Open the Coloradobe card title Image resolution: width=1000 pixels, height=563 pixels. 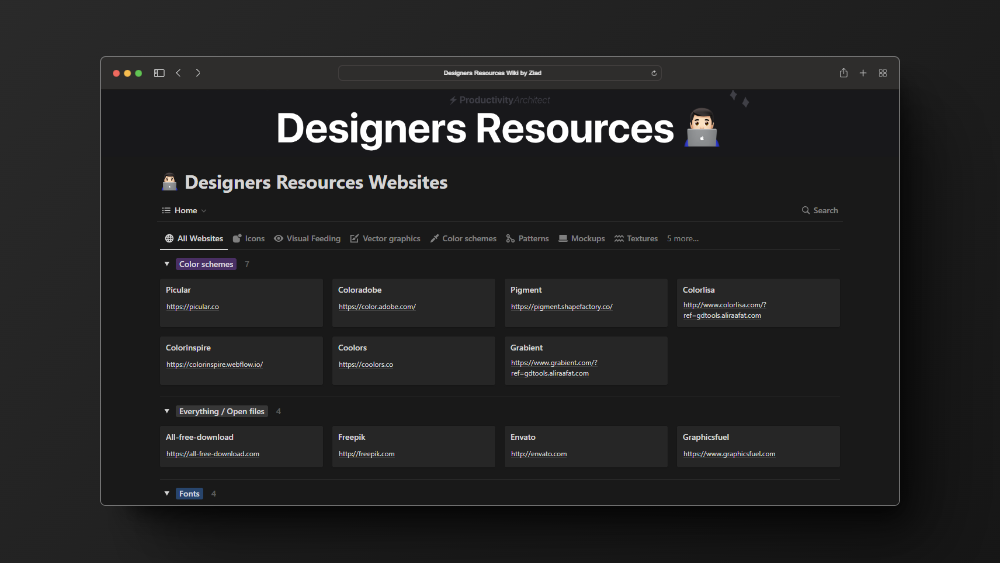pyautogui.click(x=360, y=290)
